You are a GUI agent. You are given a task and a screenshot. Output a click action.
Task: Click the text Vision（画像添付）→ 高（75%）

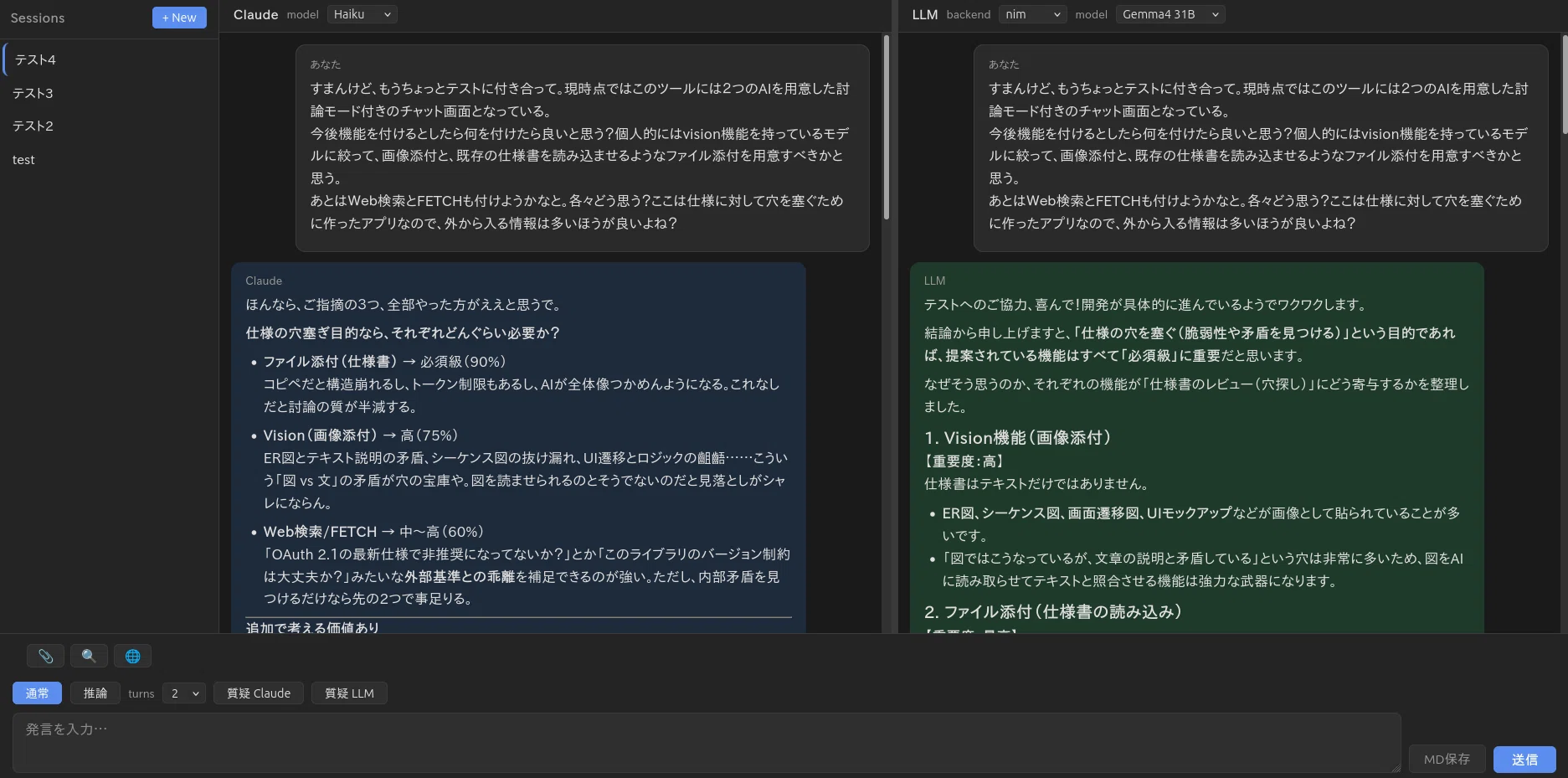361,435
